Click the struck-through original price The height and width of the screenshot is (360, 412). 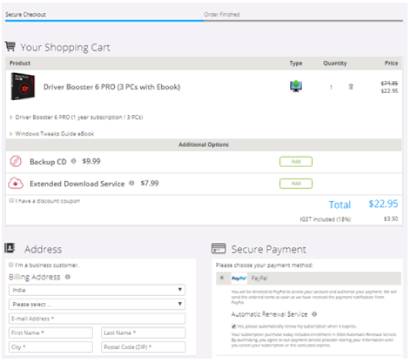point(389,83)
